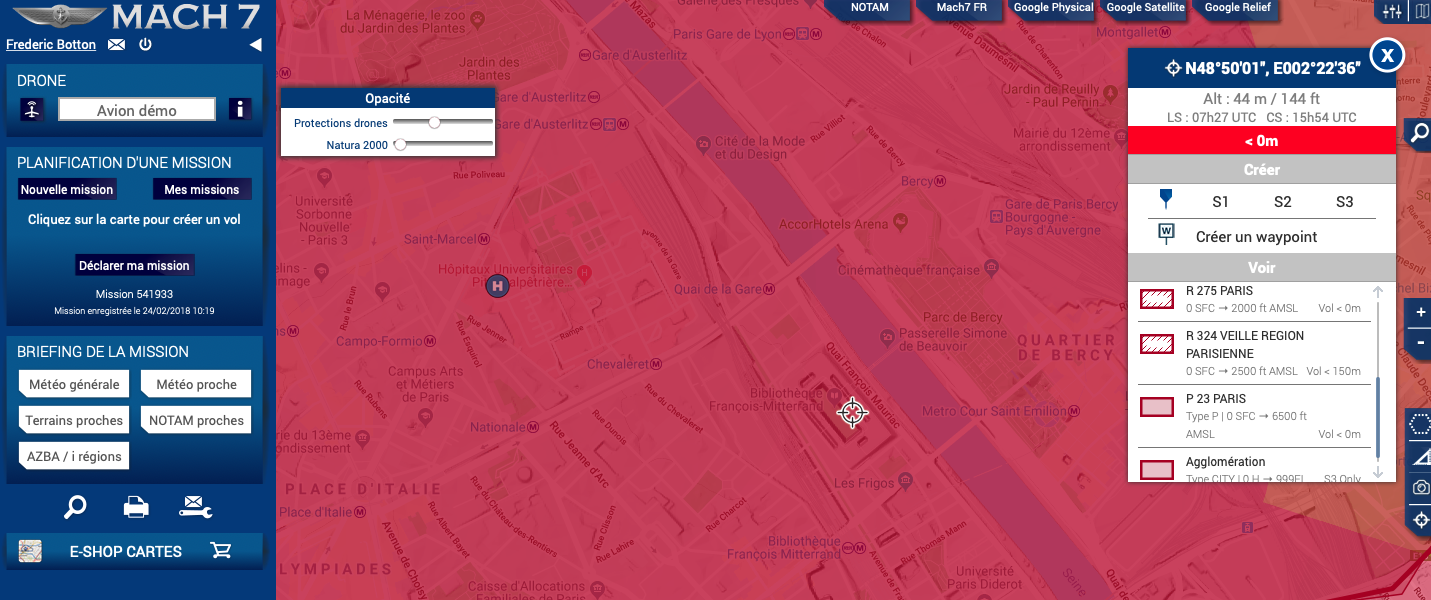Click the camera snapshot tool
Screen dimensions: 1431x600
tap(1420, 488)
